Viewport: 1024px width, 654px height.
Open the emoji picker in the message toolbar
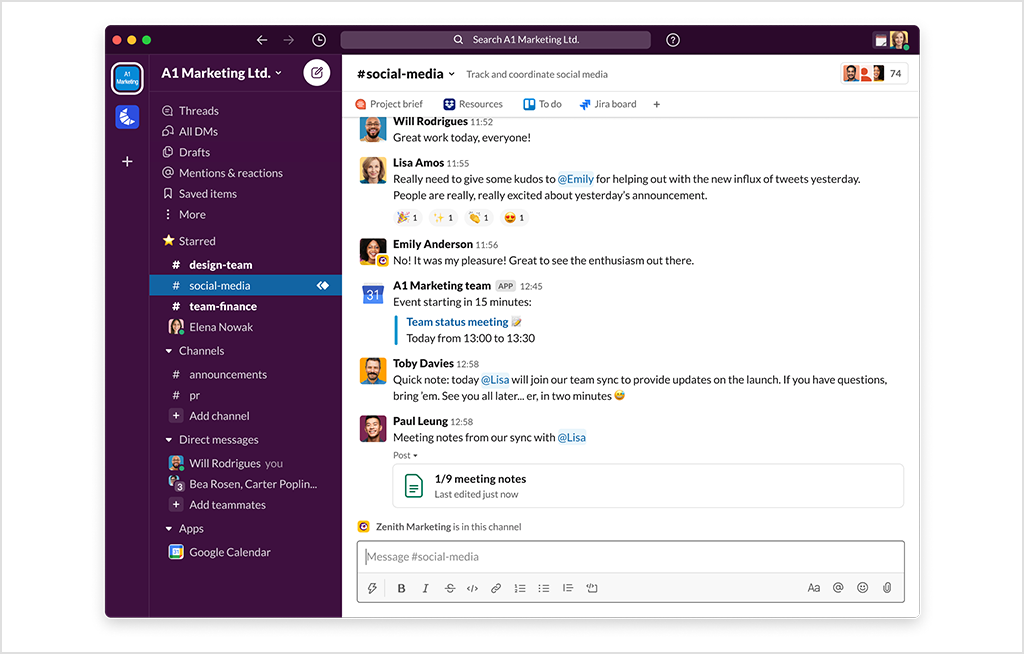pos(862,588)
